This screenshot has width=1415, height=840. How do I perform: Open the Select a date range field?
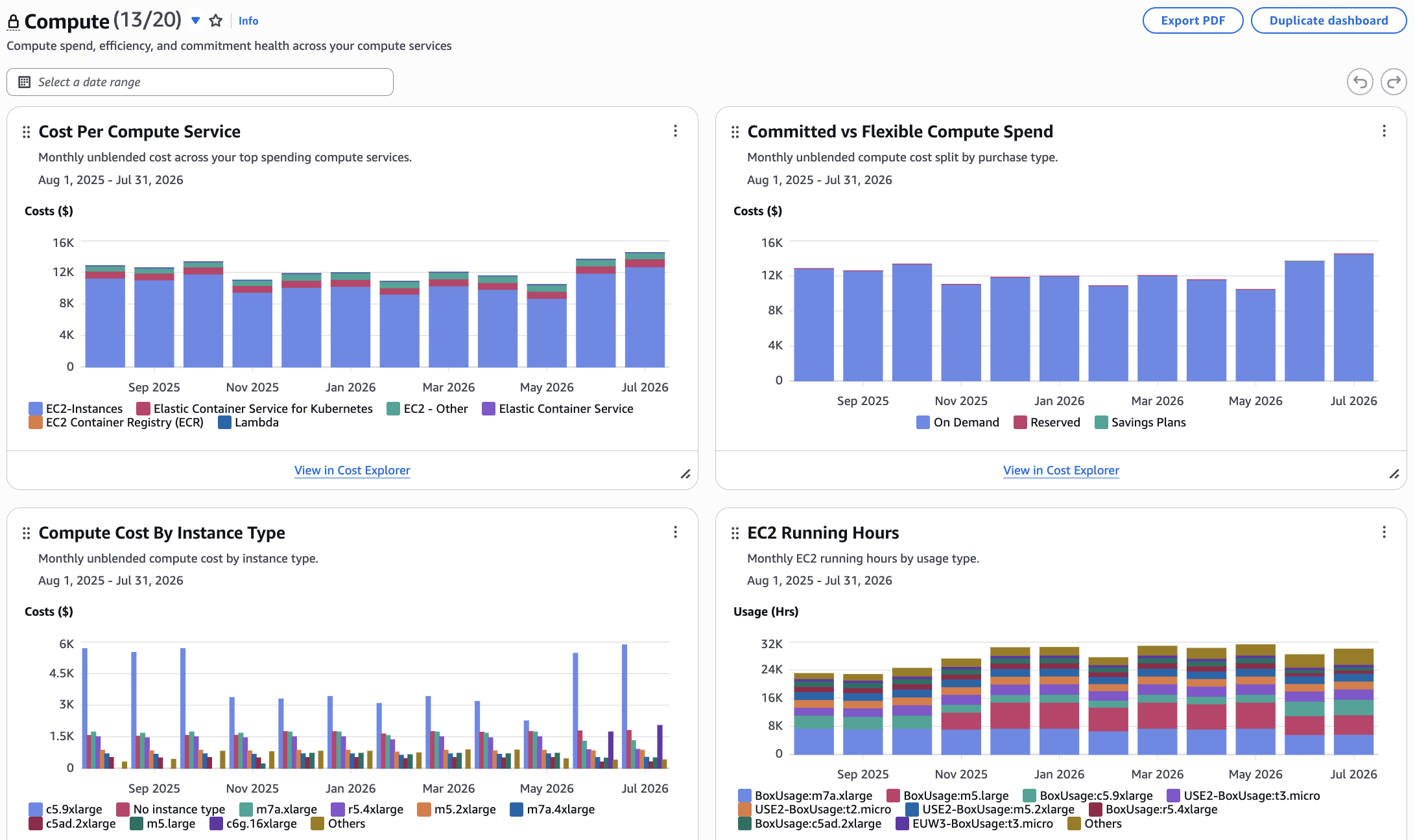click(x=200, y=82)
